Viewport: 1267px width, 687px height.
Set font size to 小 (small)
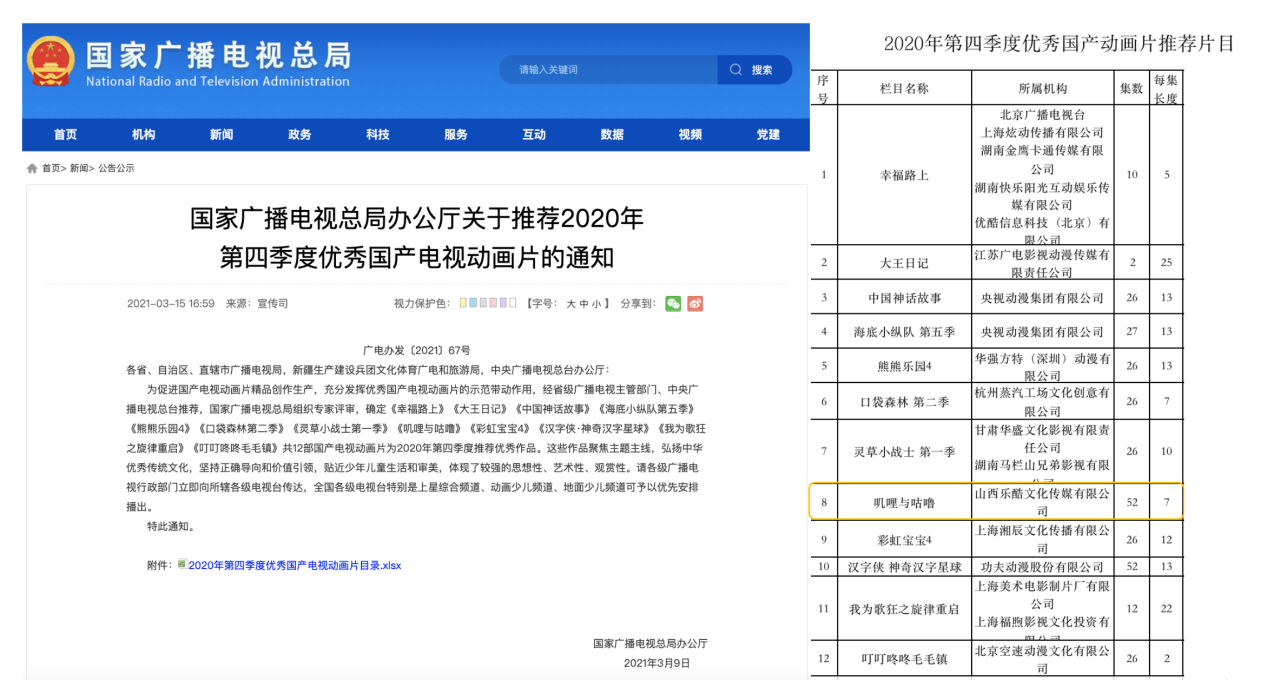tap(597, 304)
